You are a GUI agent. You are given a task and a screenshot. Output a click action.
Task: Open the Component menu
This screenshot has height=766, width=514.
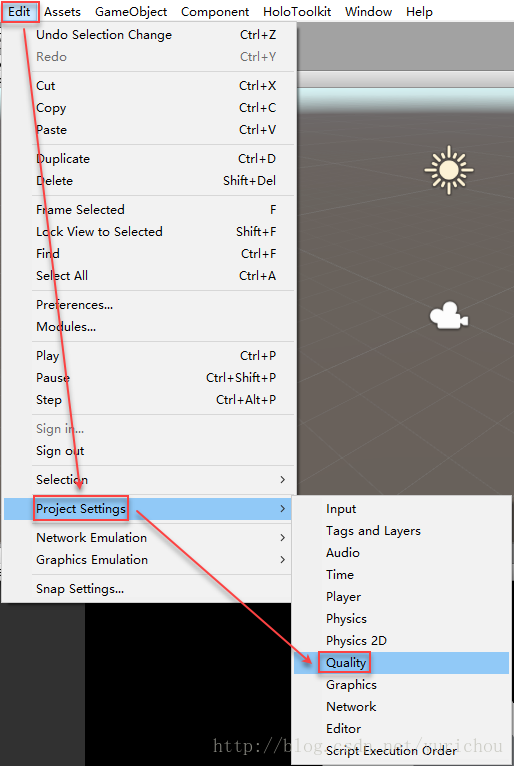click(x=215, y=12)
